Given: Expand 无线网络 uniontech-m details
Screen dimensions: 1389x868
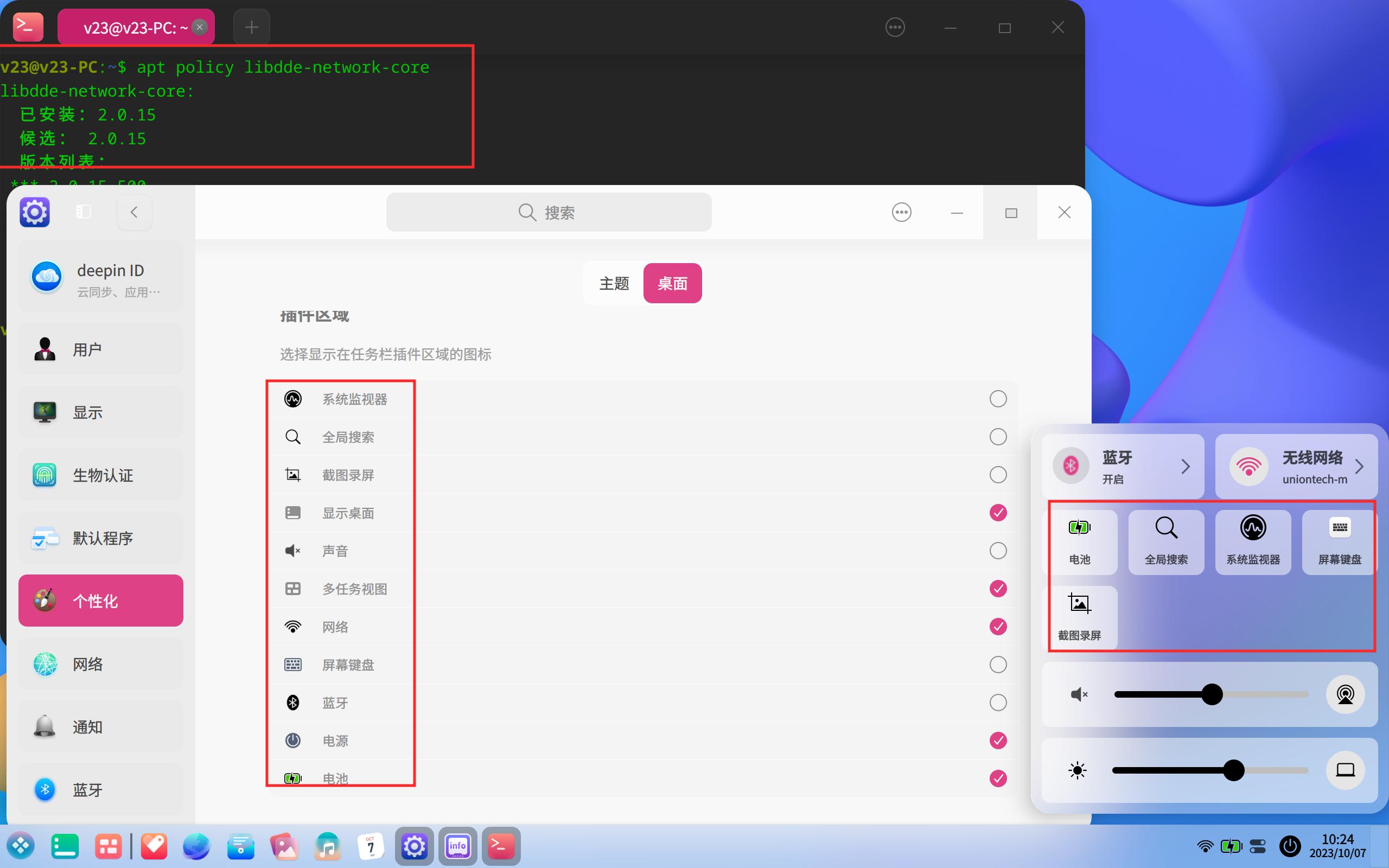Looking at the screenshot, I should pyautogui.click(x=1360, y=466).
